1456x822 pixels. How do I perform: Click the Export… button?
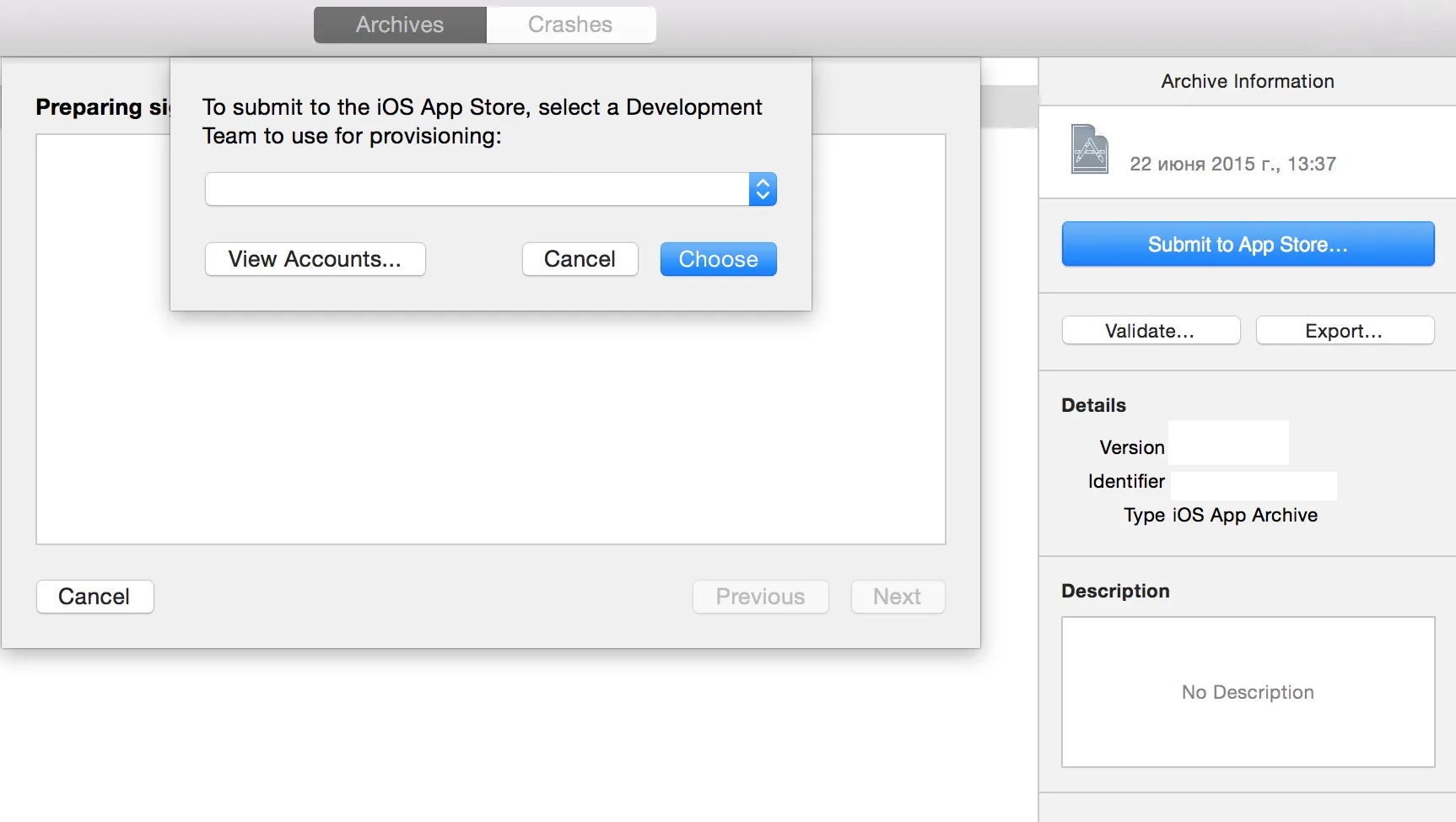[1345, 331]
